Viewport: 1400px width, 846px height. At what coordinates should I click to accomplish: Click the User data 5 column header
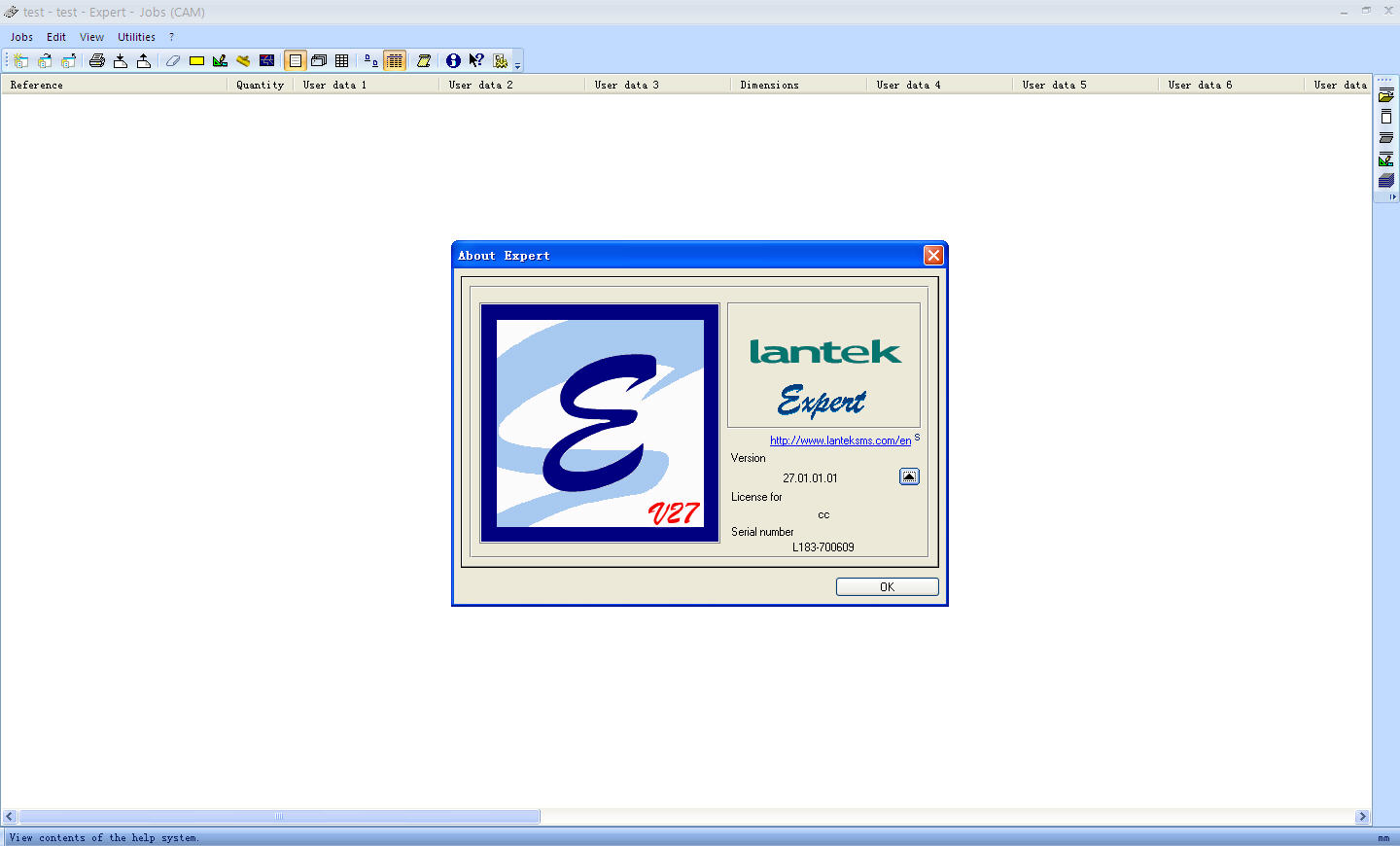click(x=1085, y=85)
